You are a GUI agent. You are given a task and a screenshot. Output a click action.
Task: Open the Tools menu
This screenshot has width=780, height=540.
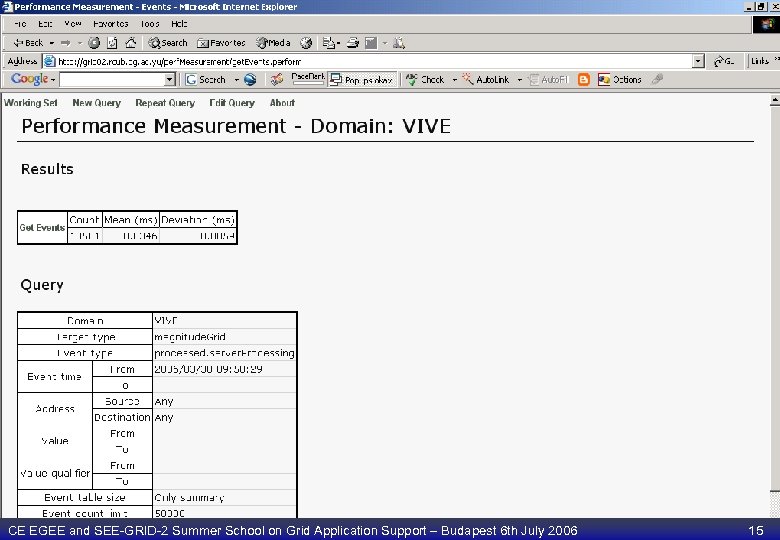[x=150, y=24]
